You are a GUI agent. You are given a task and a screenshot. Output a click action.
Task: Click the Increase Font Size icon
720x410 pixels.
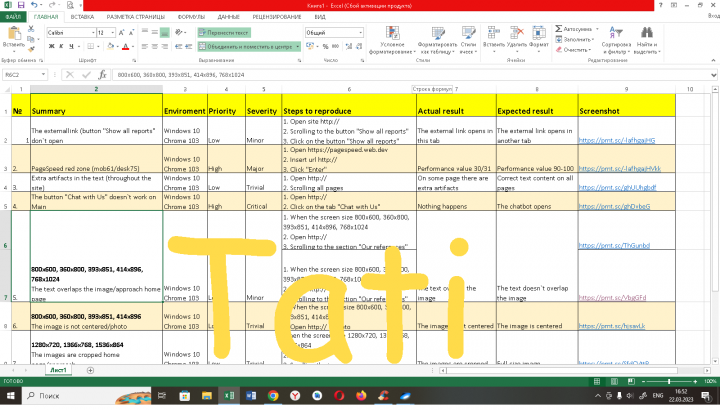click(x=121, y=33)
